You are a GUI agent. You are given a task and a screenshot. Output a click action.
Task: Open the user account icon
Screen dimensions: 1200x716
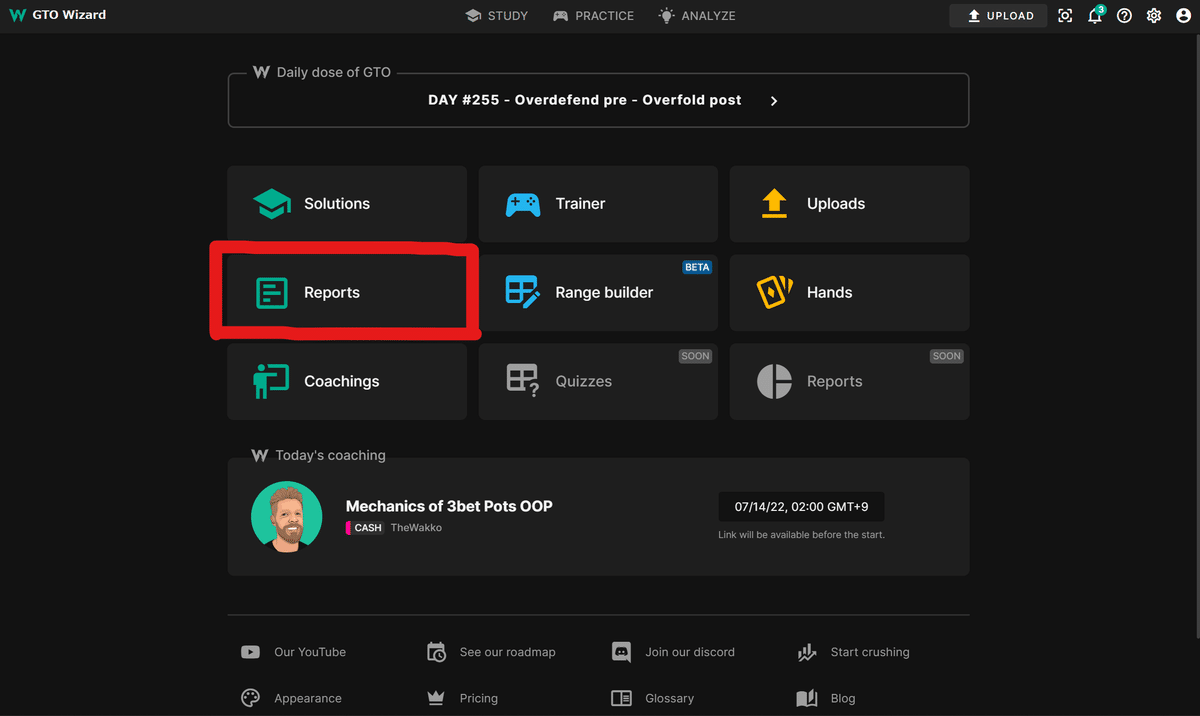tap(1184, 16)
